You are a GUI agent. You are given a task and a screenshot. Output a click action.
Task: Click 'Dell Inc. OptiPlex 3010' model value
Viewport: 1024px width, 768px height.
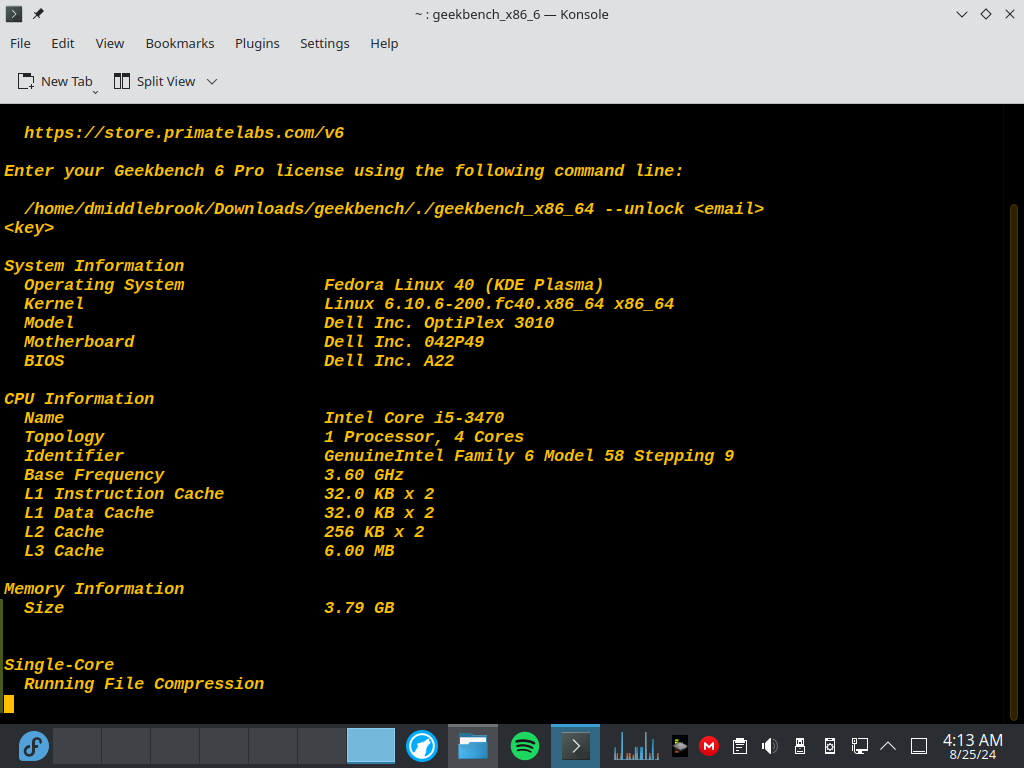[439, 323]
